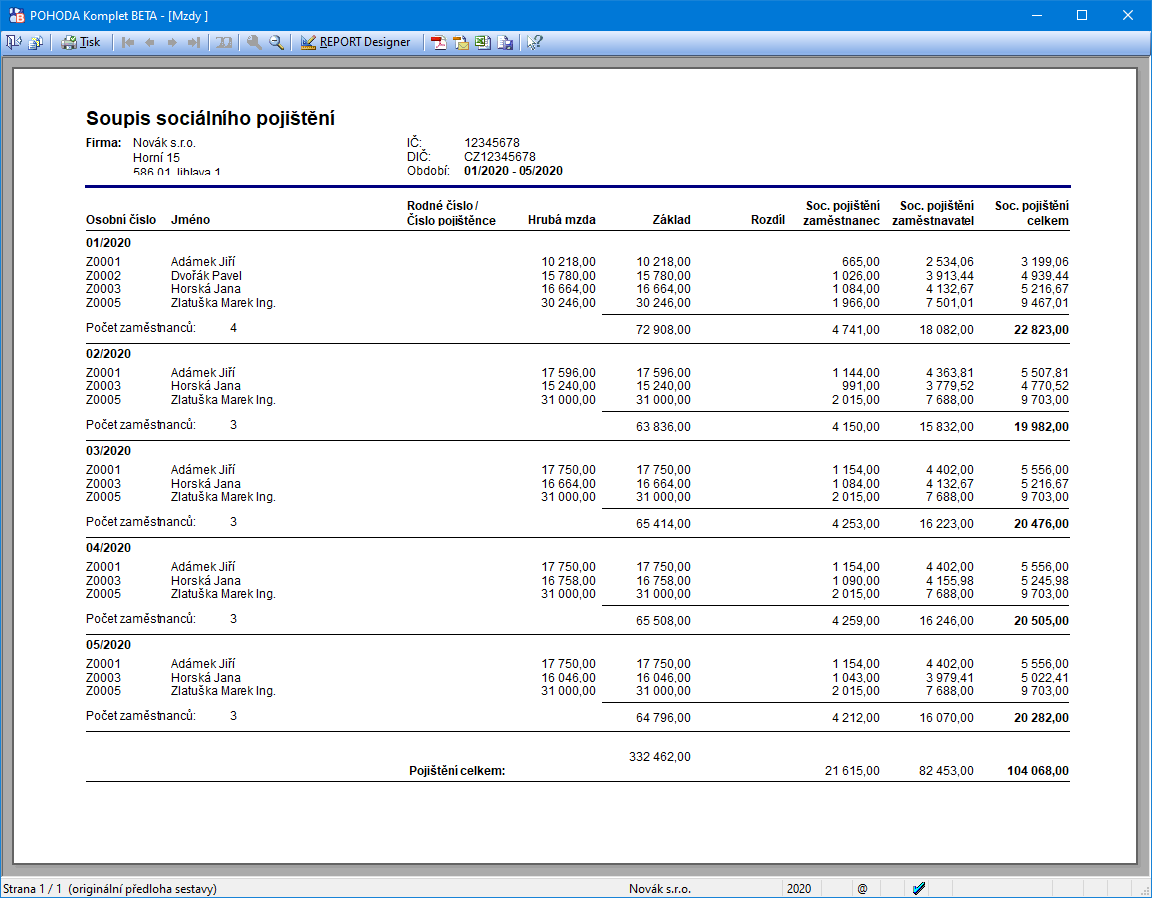Viewport: 1152px width, 898px height.
Task: Click the 03/2020 section heading
Action: point(108,450)
